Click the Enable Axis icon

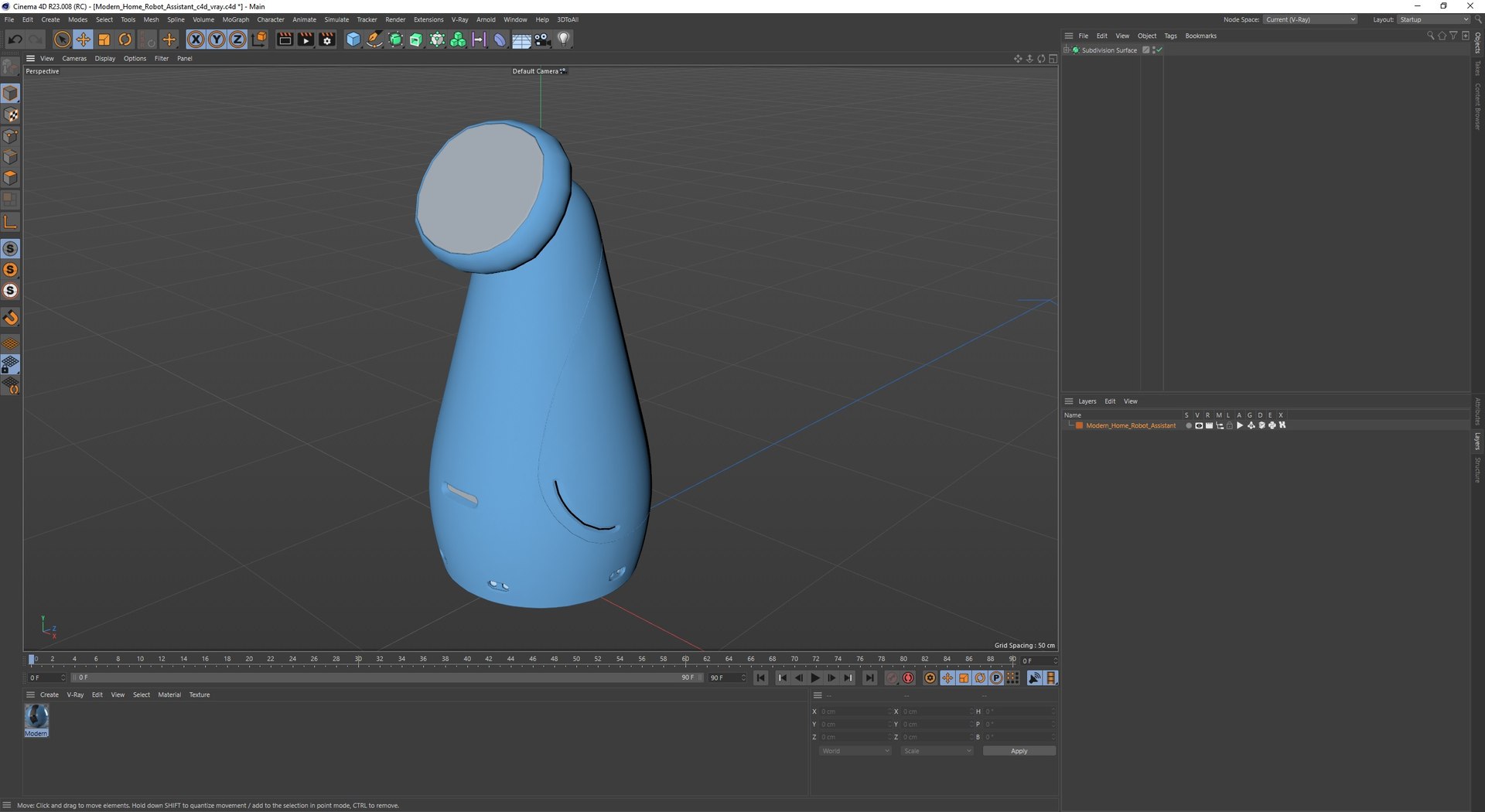11,223
